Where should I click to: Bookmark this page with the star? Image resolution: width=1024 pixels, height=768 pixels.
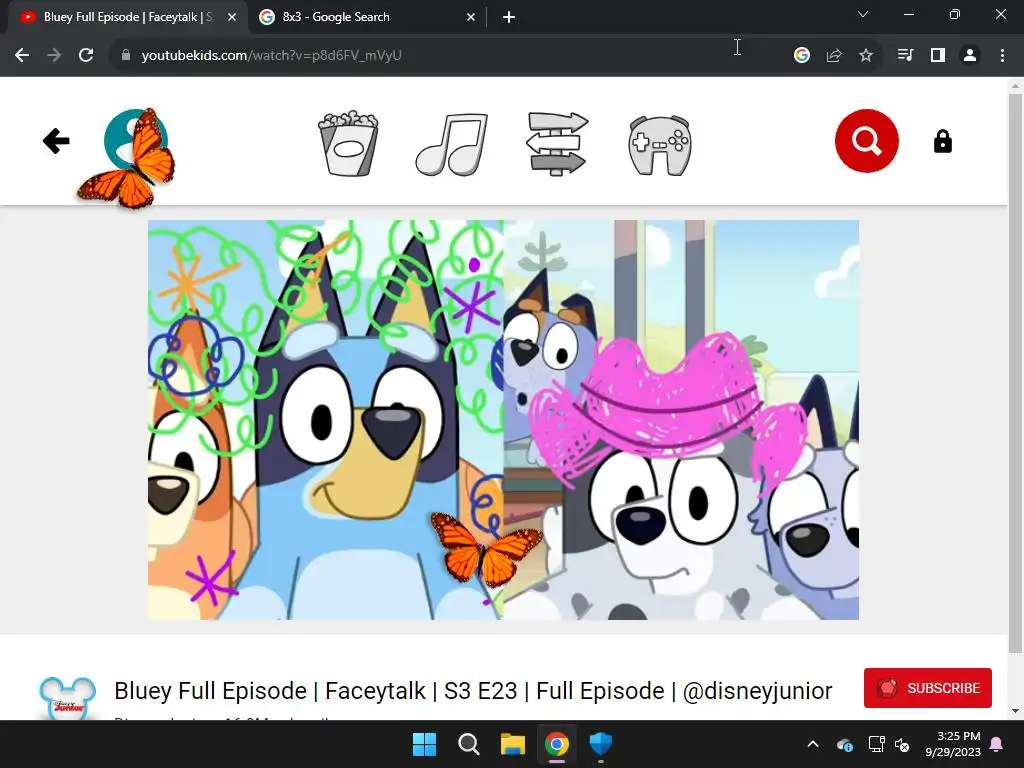pyautogui.click(x=866, y=56)
